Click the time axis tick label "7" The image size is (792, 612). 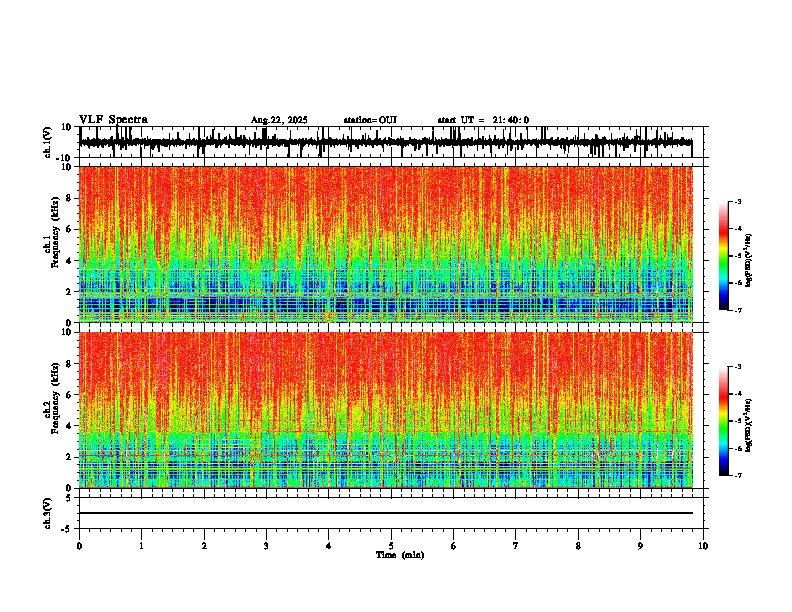[516, 546]
